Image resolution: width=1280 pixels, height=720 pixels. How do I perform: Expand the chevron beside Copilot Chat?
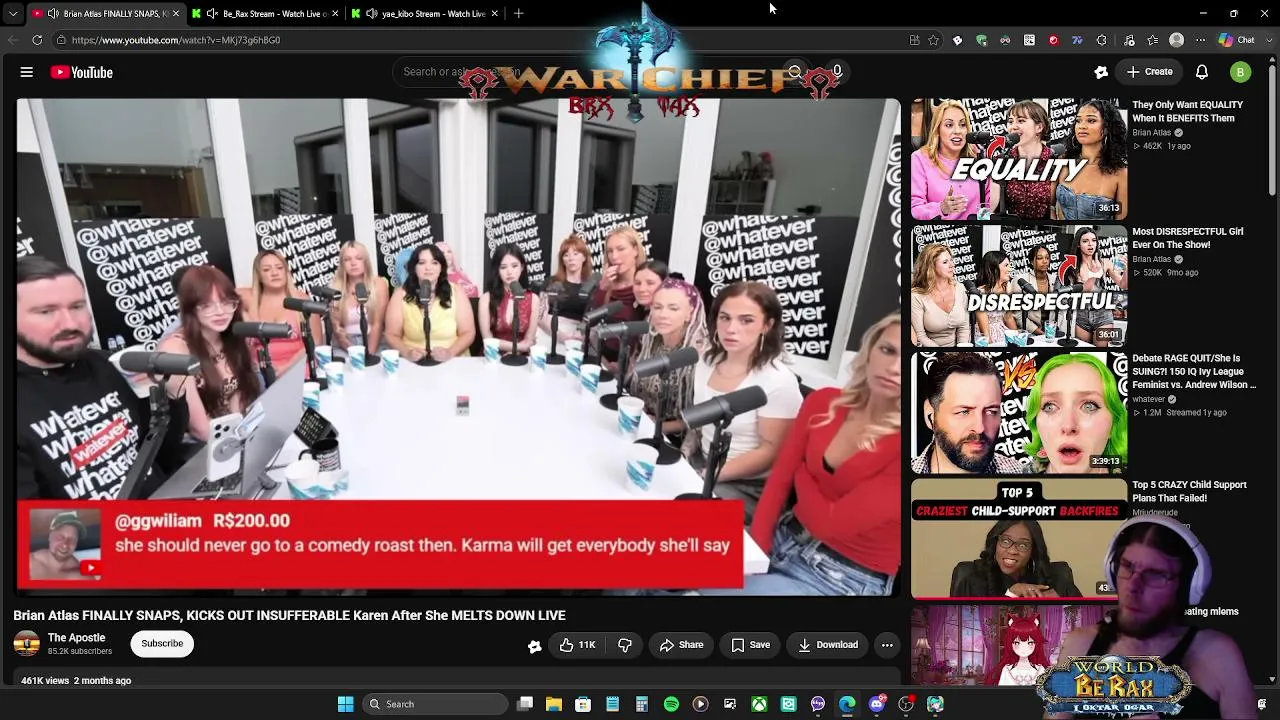coord(1267,40)
